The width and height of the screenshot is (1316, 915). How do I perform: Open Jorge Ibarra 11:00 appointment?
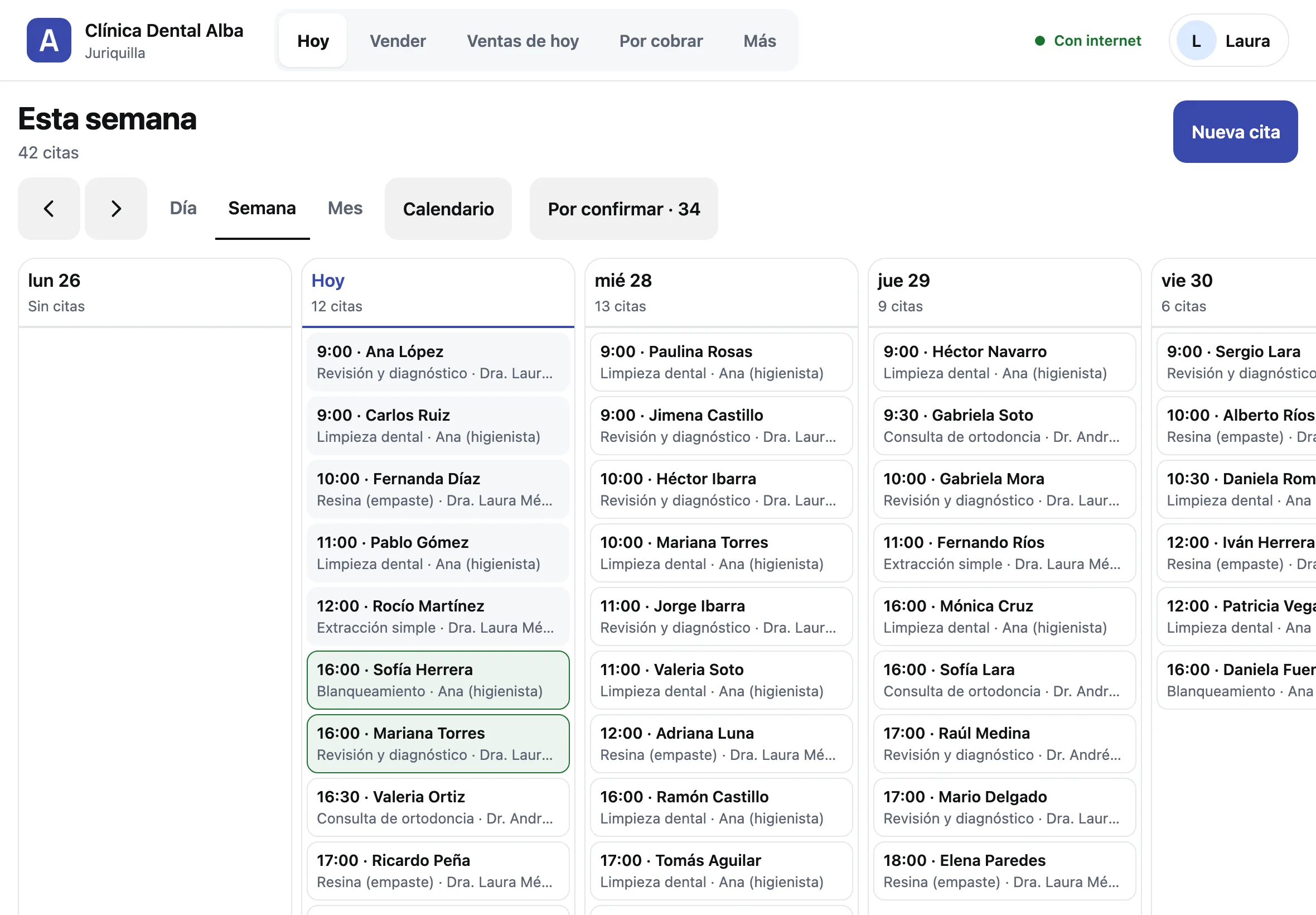[x=722, y=617]
